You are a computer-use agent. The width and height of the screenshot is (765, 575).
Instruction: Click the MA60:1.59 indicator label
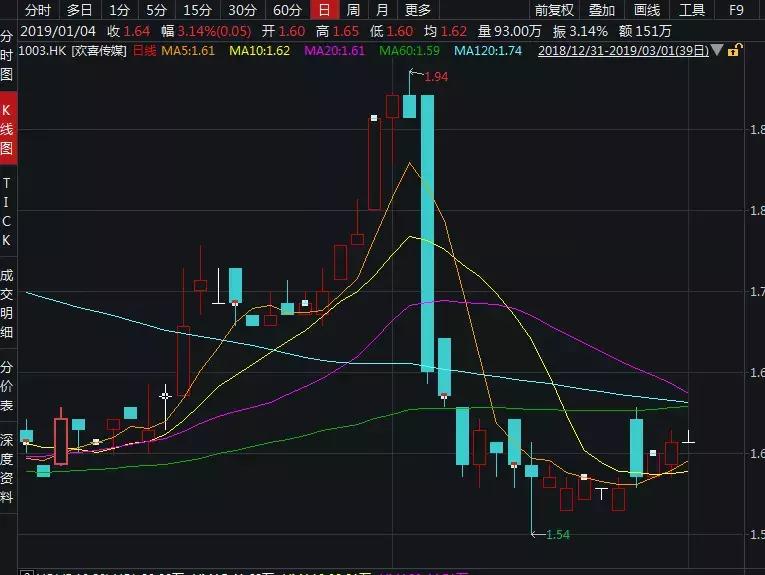(409, 51)
